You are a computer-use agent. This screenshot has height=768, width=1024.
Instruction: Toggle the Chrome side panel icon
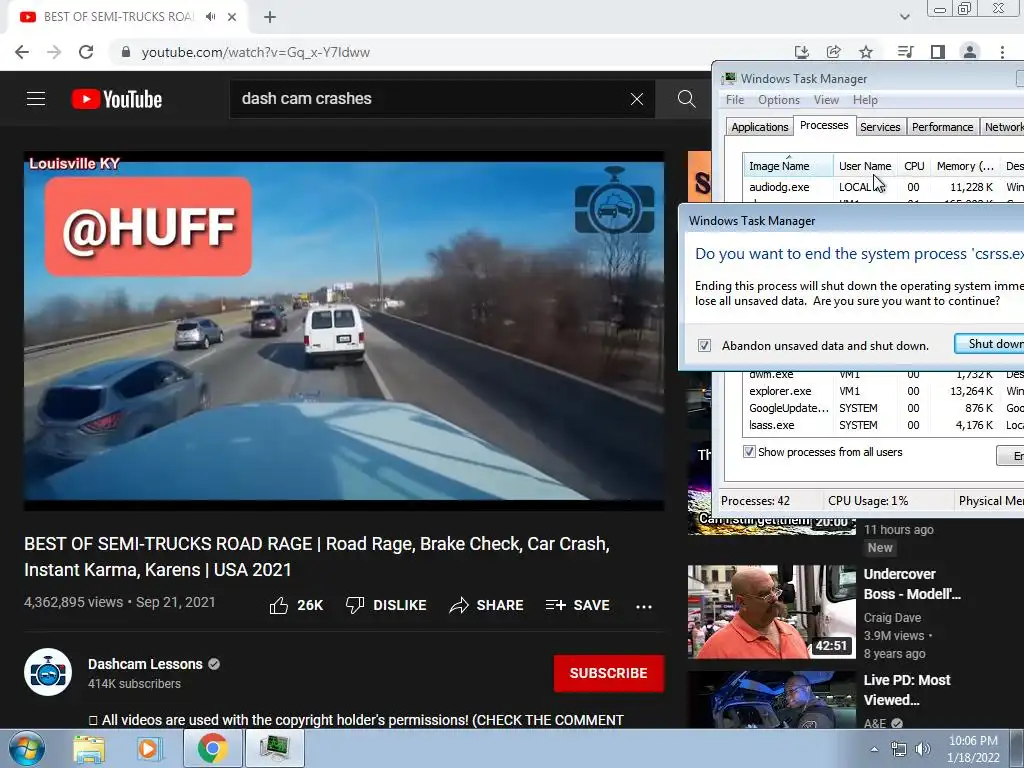coord(938,52)
